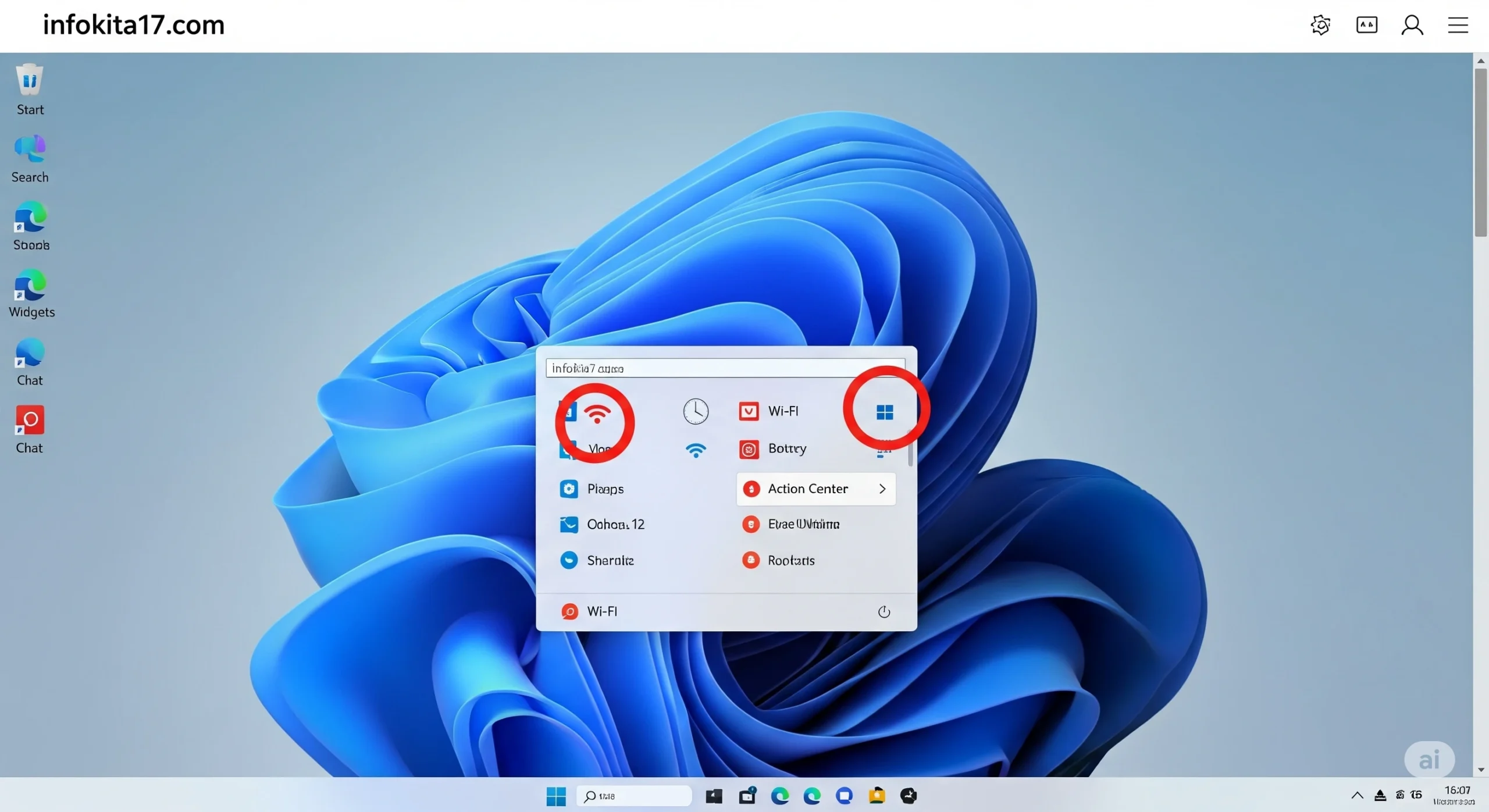Toggle the Battery saver setting
The width and height of the screenshot is (1489, 812).
click(774, 449)
